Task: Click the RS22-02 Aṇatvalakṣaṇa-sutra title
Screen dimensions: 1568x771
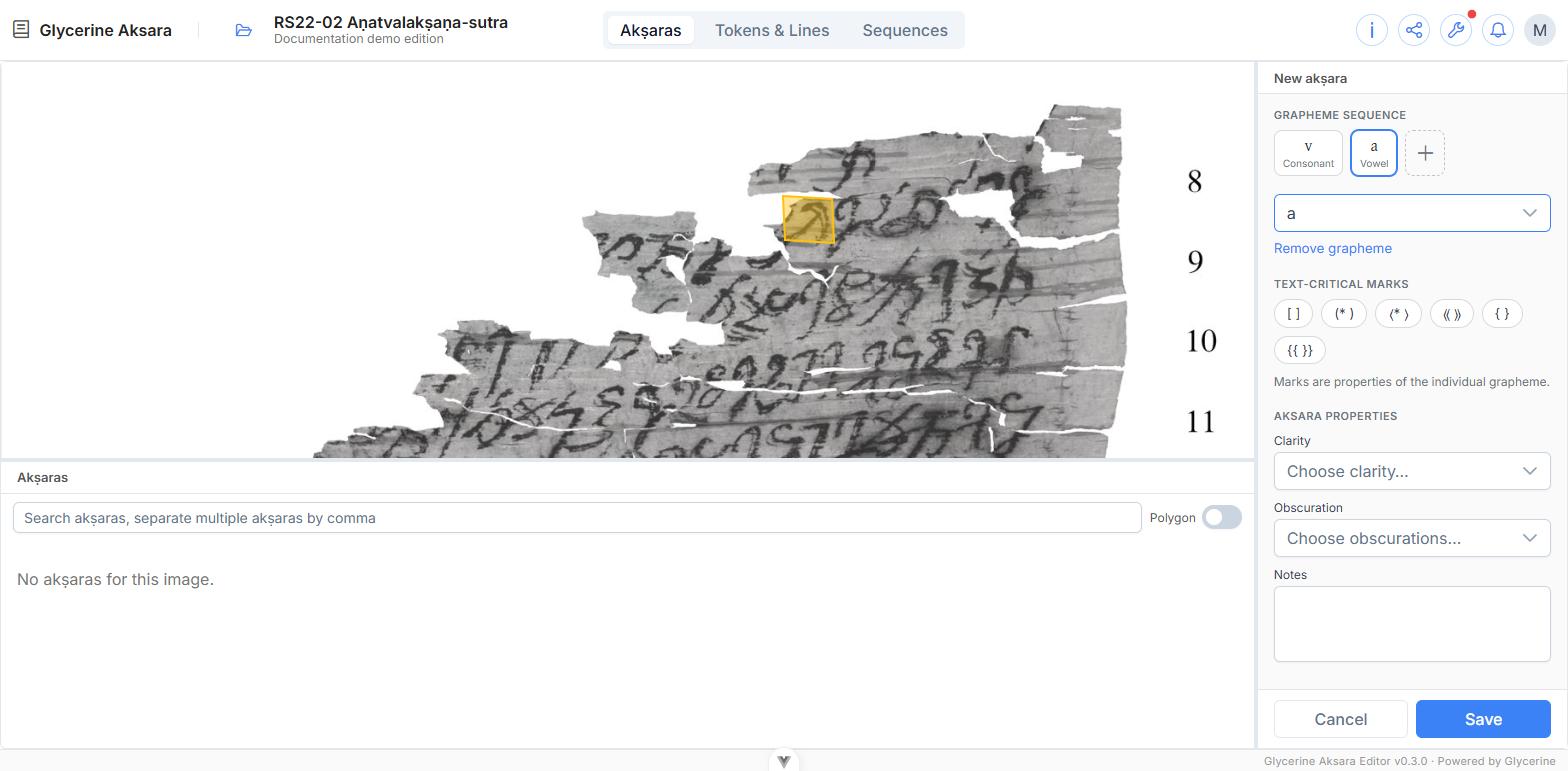Action: 391,22
